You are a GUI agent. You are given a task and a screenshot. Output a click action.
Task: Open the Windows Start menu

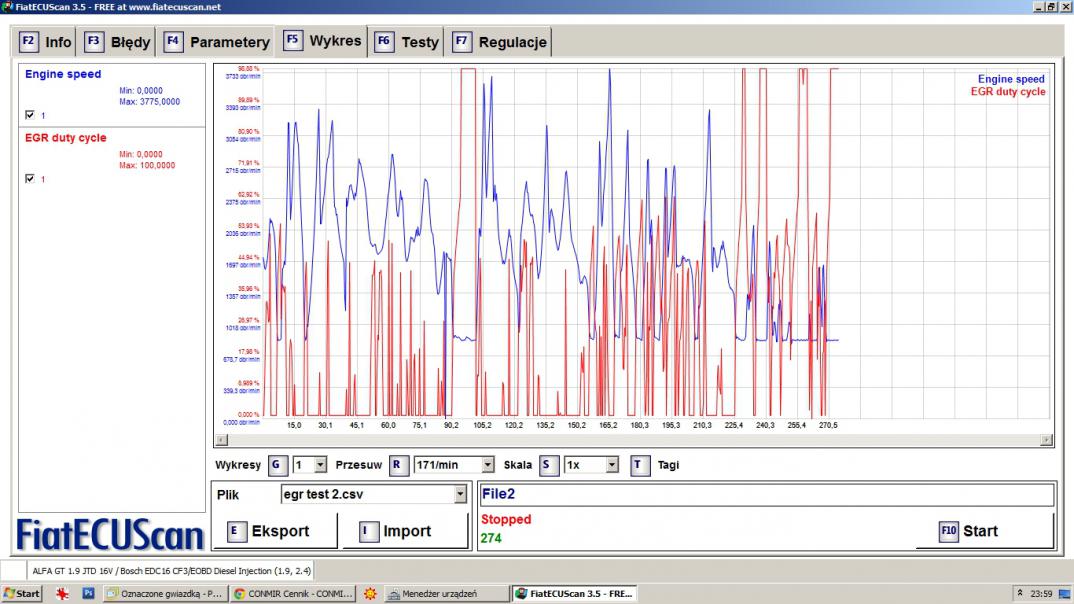22,593
